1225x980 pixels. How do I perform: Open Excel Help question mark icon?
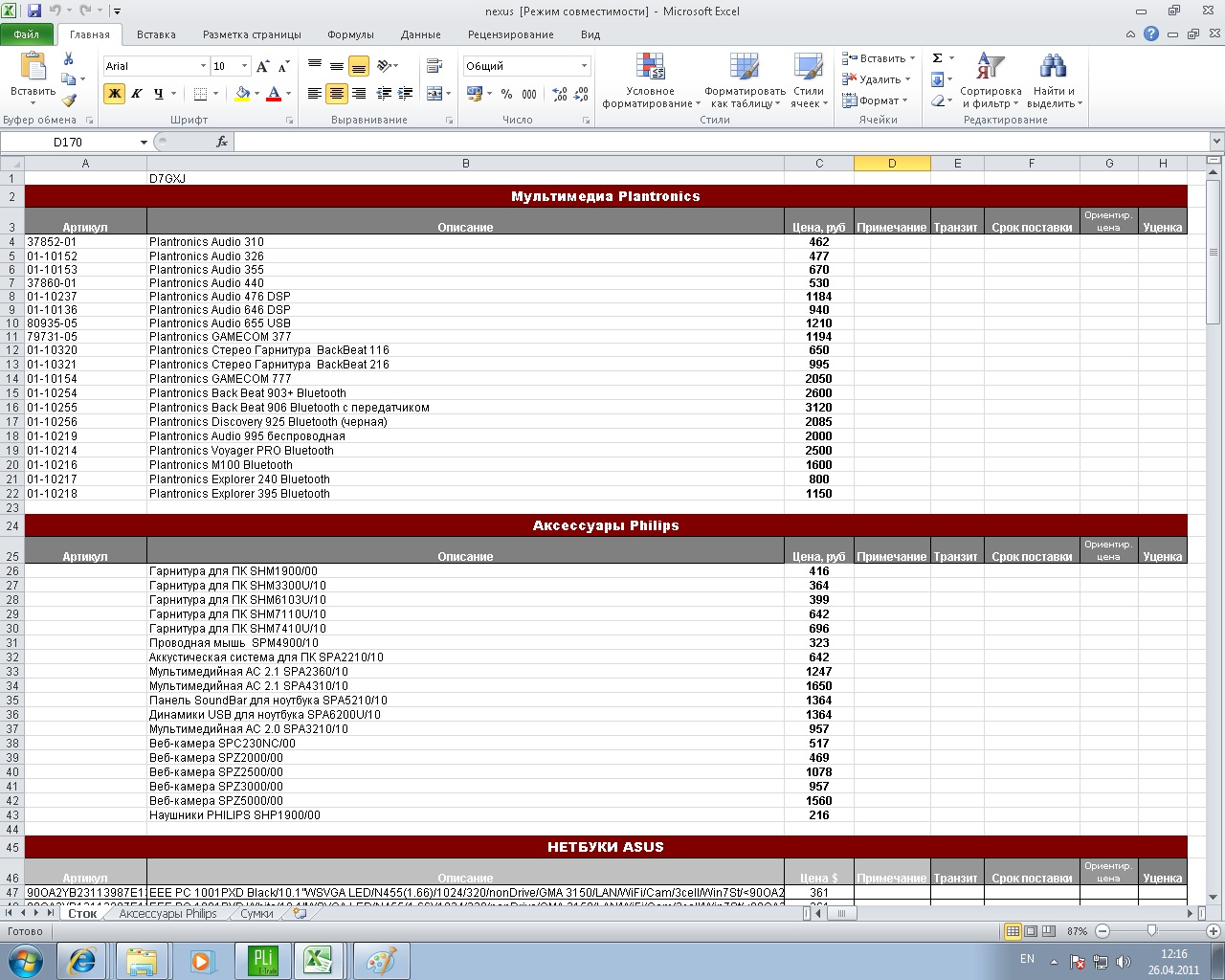pos(1151,33)
